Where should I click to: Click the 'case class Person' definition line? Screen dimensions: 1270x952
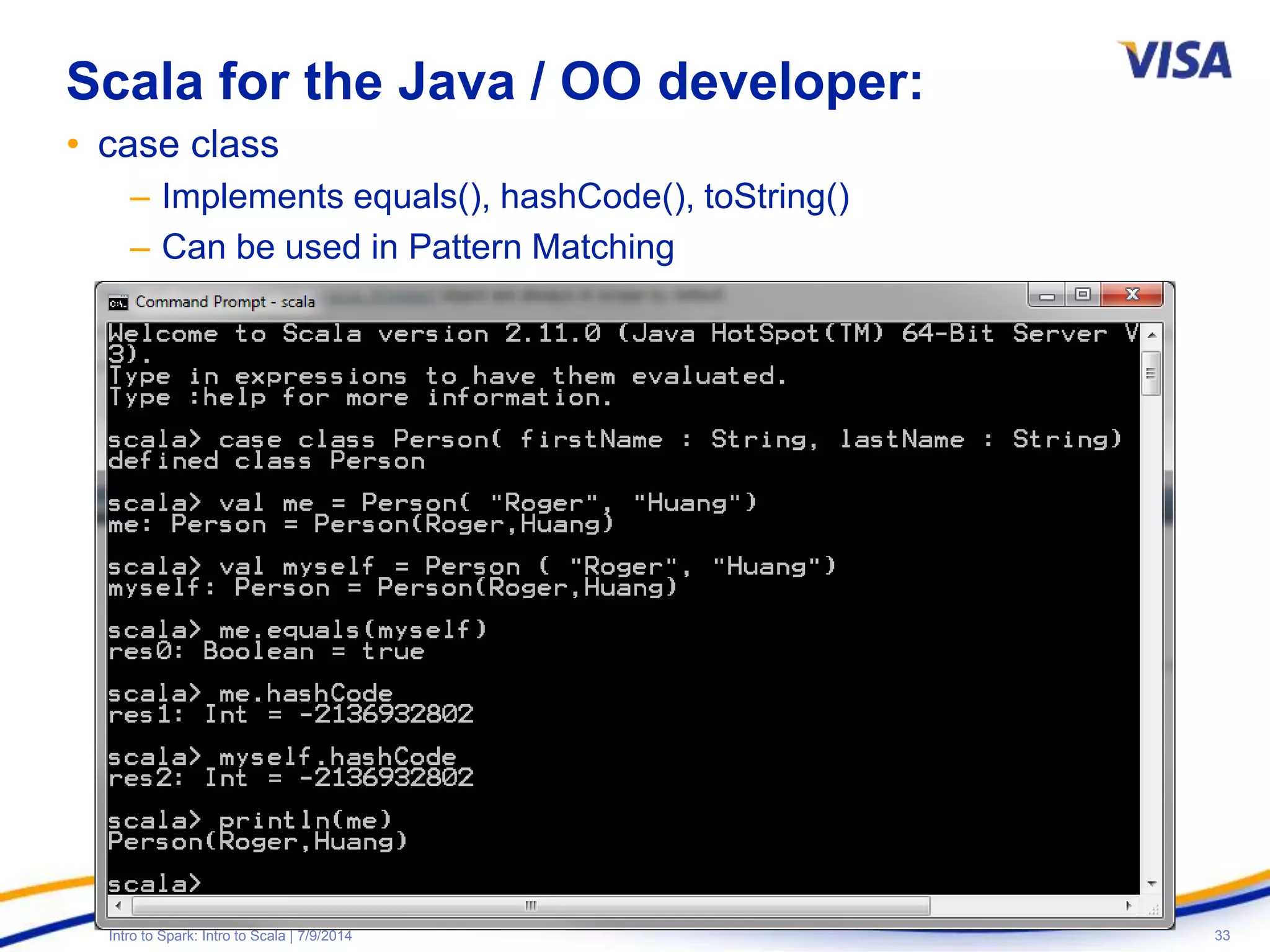coord(615,439)
